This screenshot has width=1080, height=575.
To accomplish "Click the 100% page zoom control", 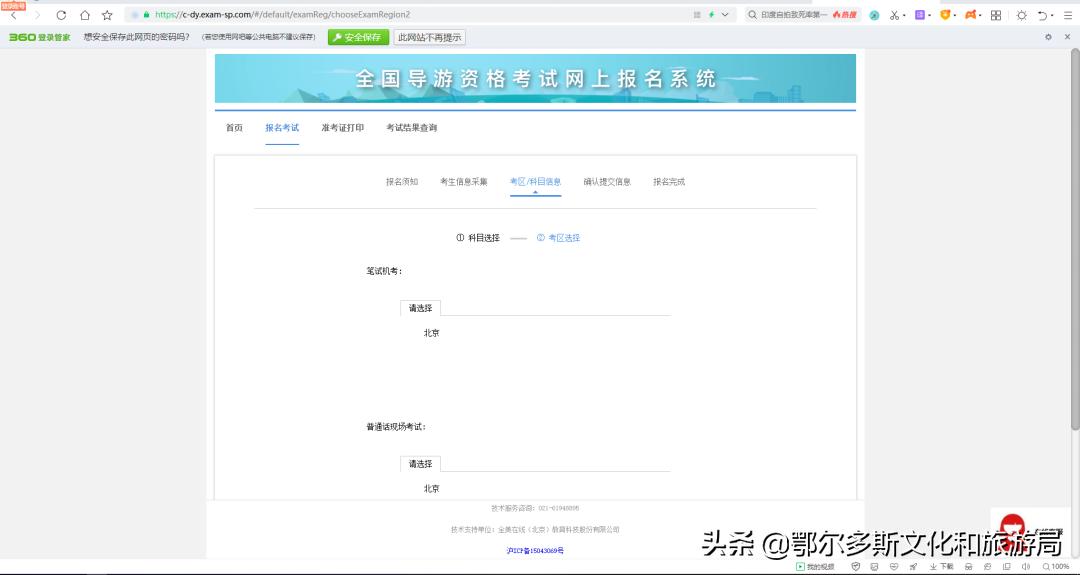I will tap(1056, 567).
